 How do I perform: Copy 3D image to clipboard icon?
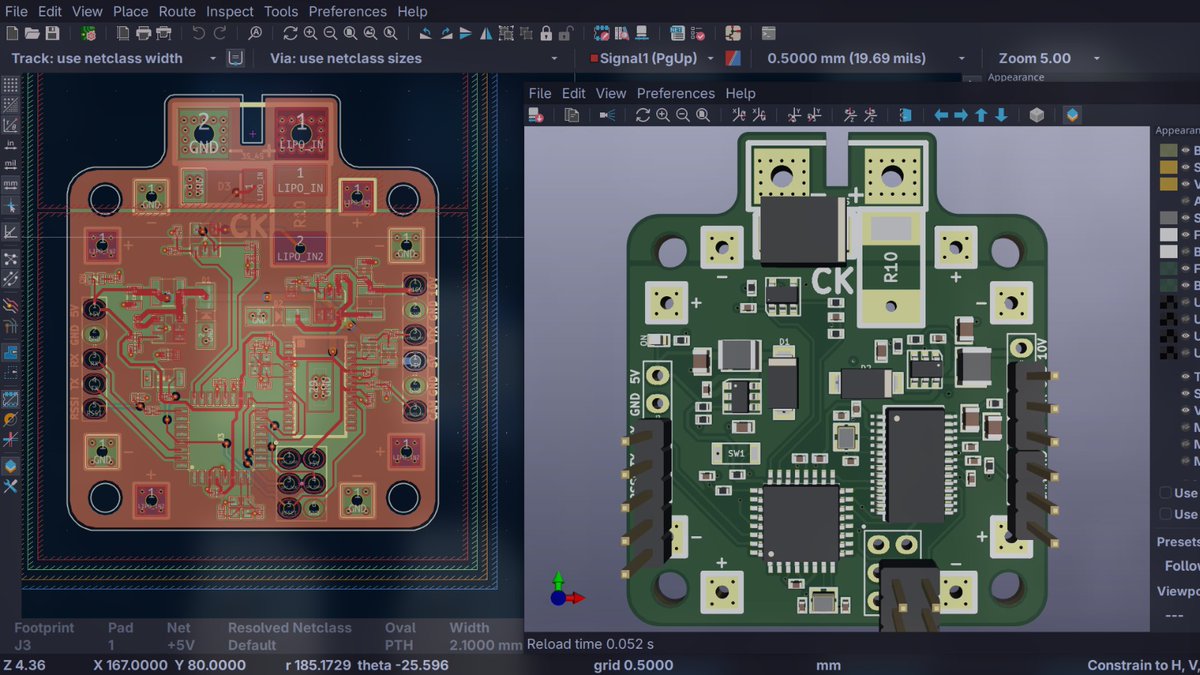click(x=572, y=115)
